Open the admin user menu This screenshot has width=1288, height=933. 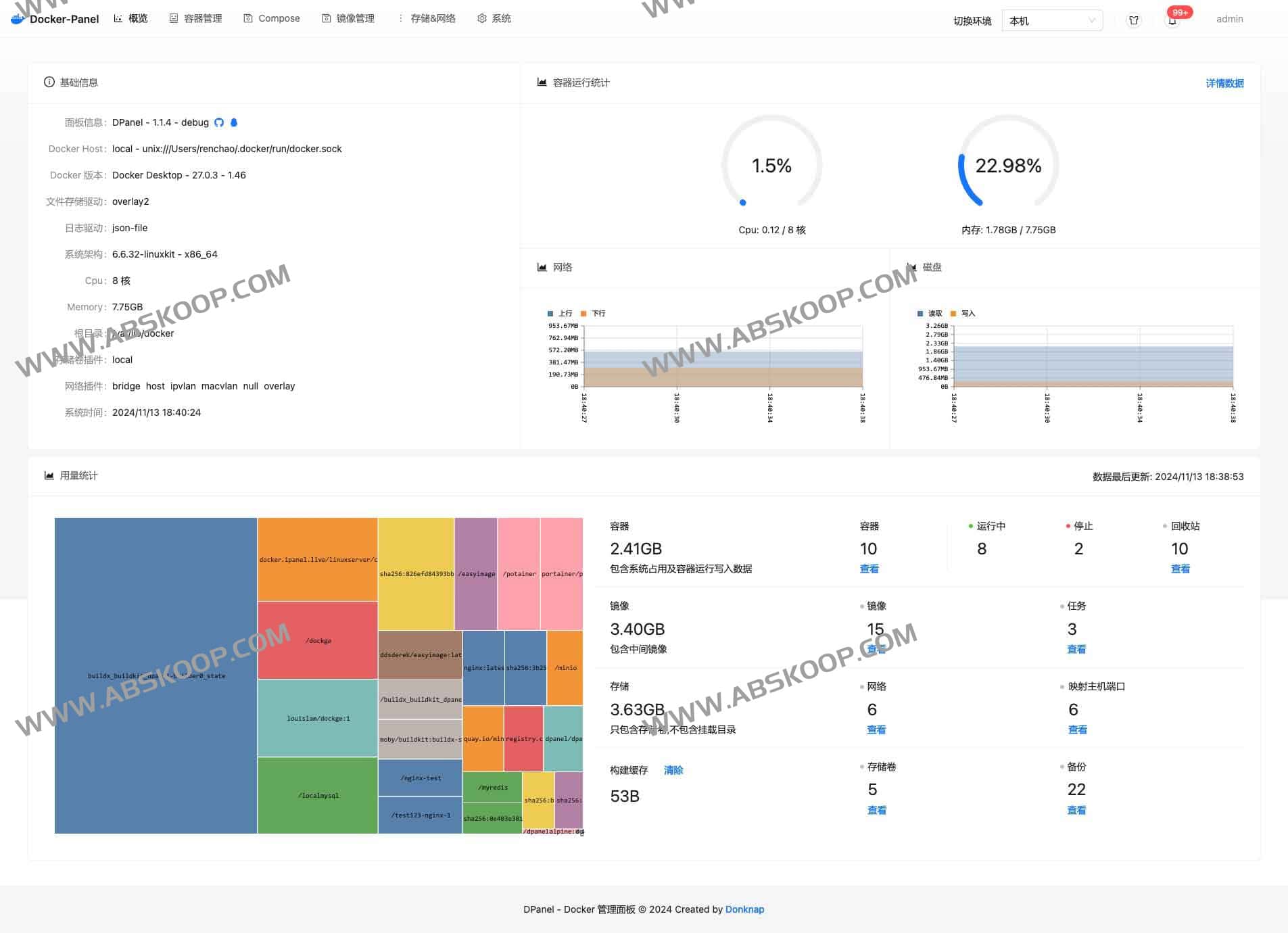coord(1229,19)
